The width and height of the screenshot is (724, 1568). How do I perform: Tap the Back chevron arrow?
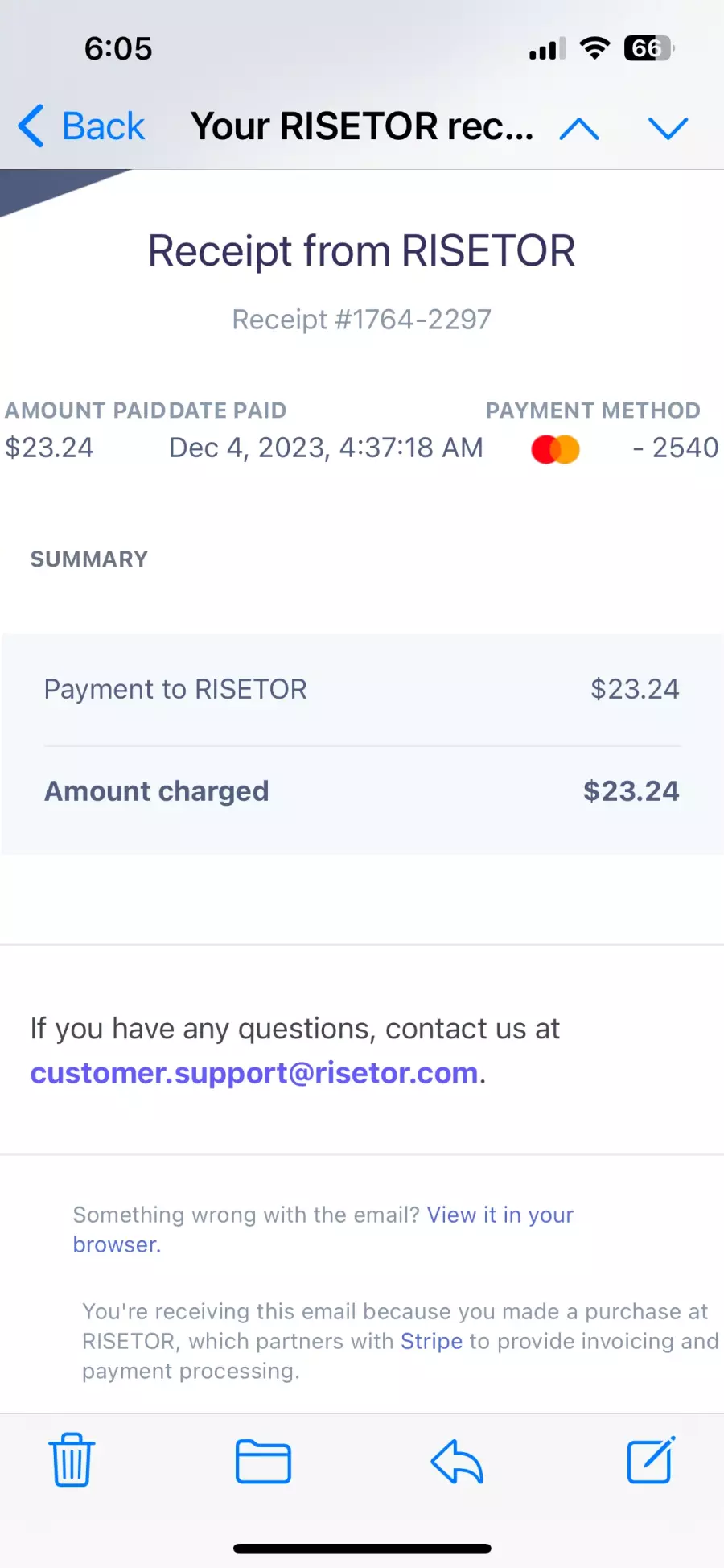pyautogui.click(x=31, y=126)
